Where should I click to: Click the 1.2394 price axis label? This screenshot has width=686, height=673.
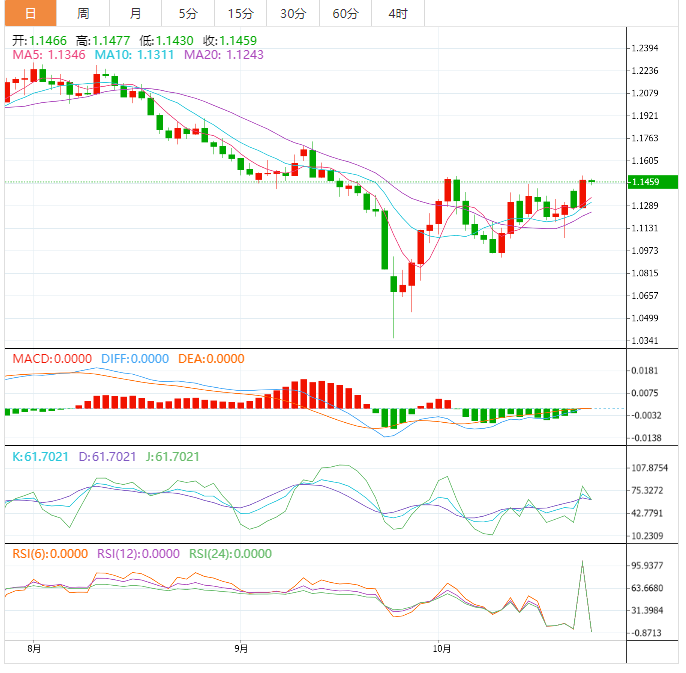tap(645, 48)
